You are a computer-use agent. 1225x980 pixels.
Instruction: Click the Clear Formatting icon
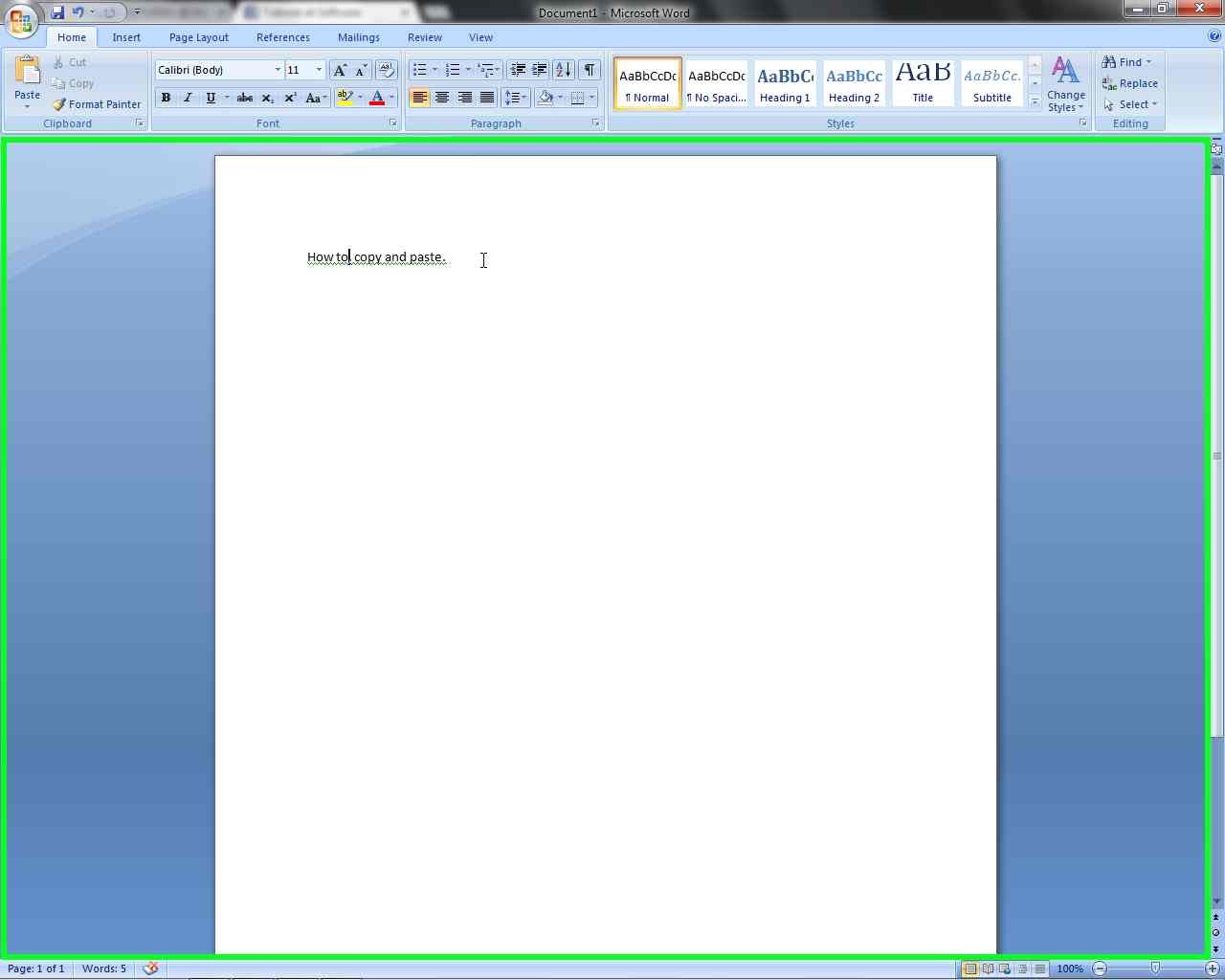[386, 69]
